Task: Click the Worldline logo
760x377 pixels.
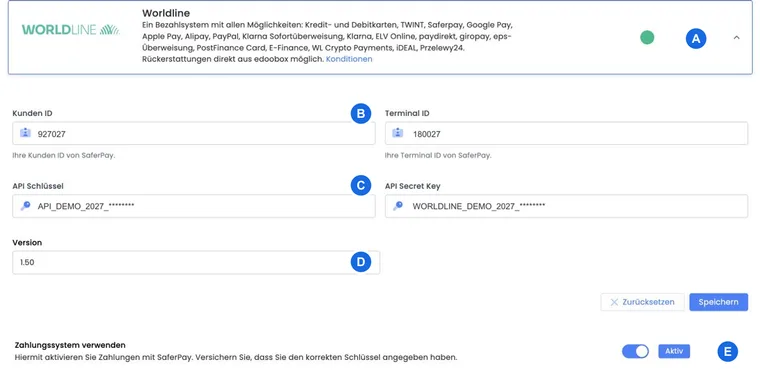Action: click(x=71, y=30)
